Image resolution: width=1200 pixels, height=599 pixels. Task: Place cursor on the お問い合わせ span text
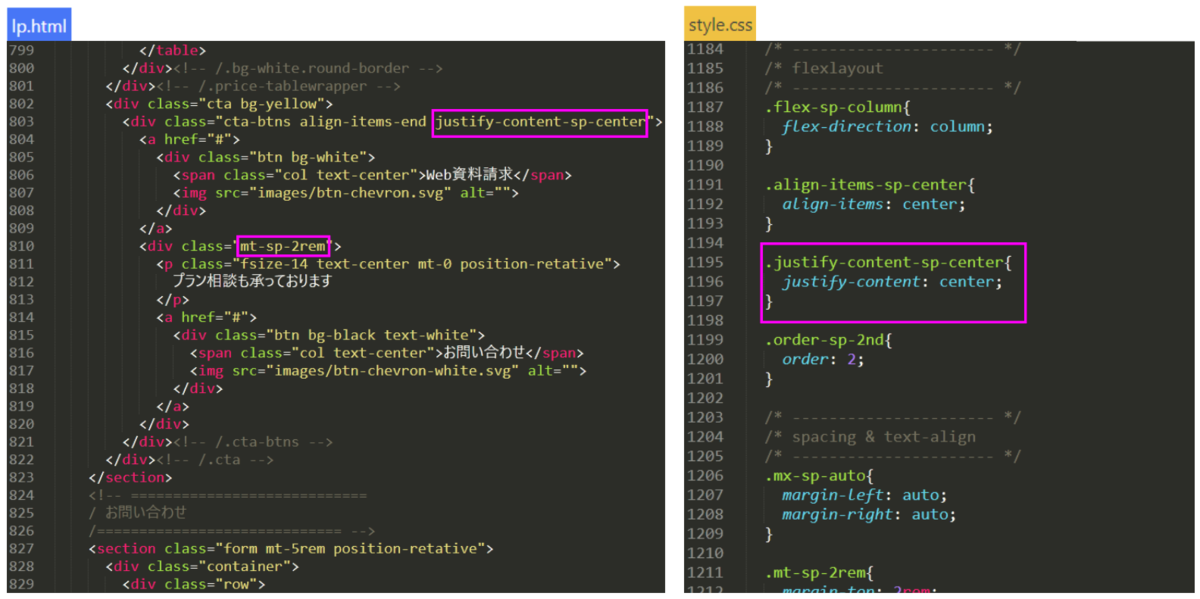coord(485,353)
